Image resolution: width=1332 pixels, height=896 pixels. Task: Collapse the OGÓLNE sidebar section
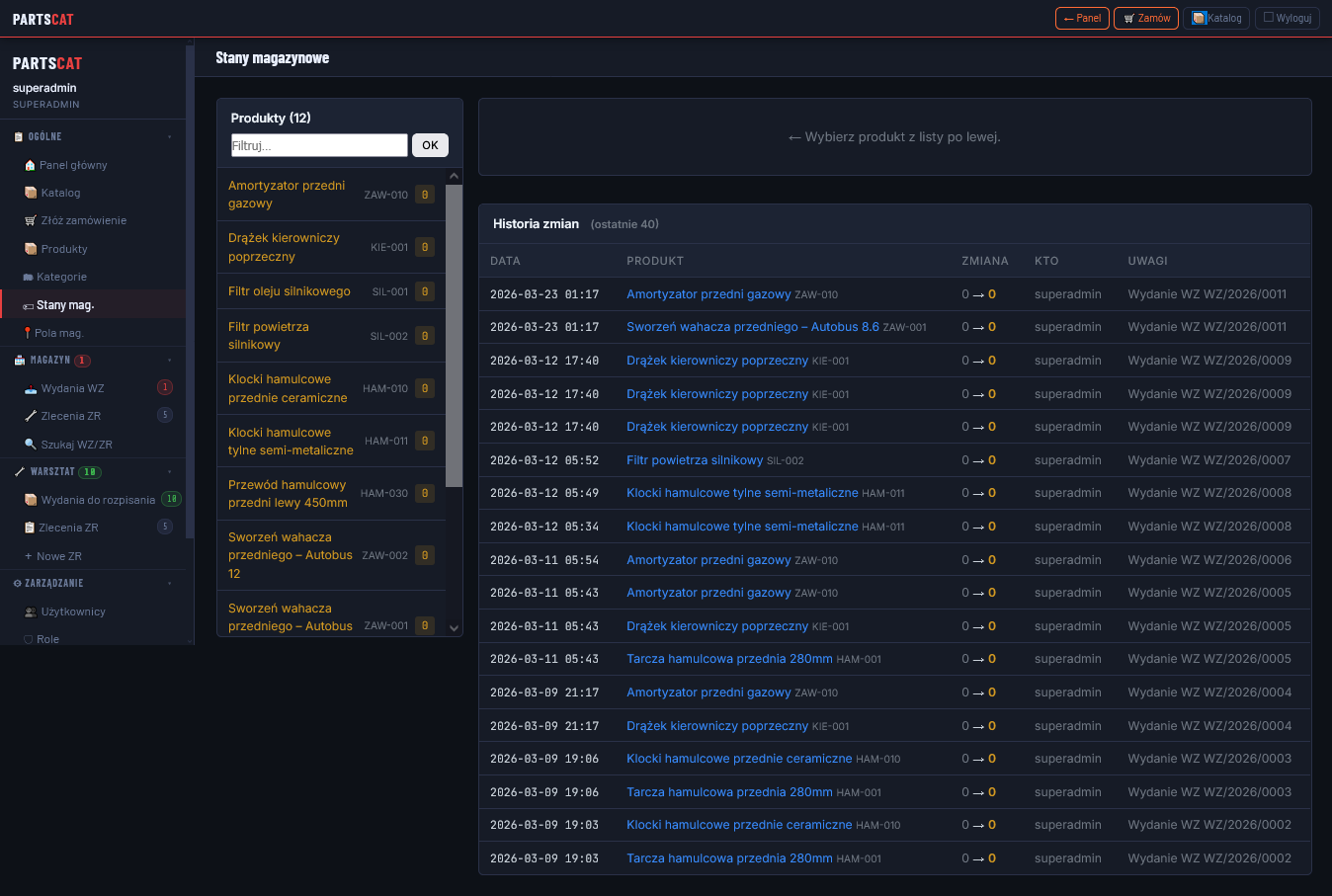pyautogui.click(x=169, y=136)
